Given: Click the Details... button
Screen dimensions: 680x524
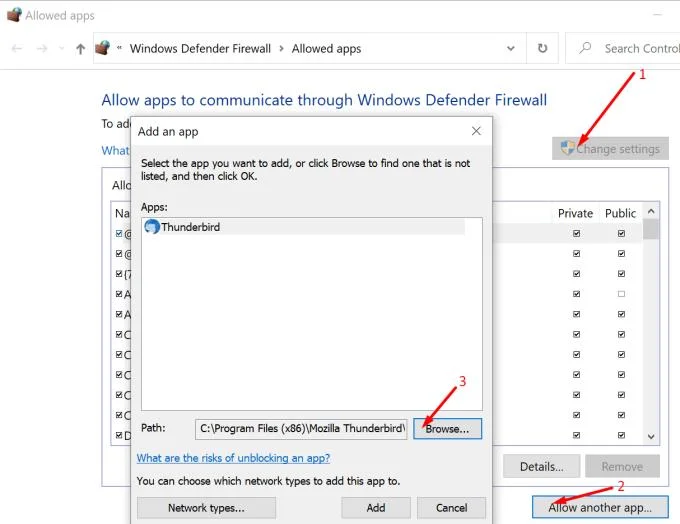Looking at the screenshot, I should click(x=542, y=467).
